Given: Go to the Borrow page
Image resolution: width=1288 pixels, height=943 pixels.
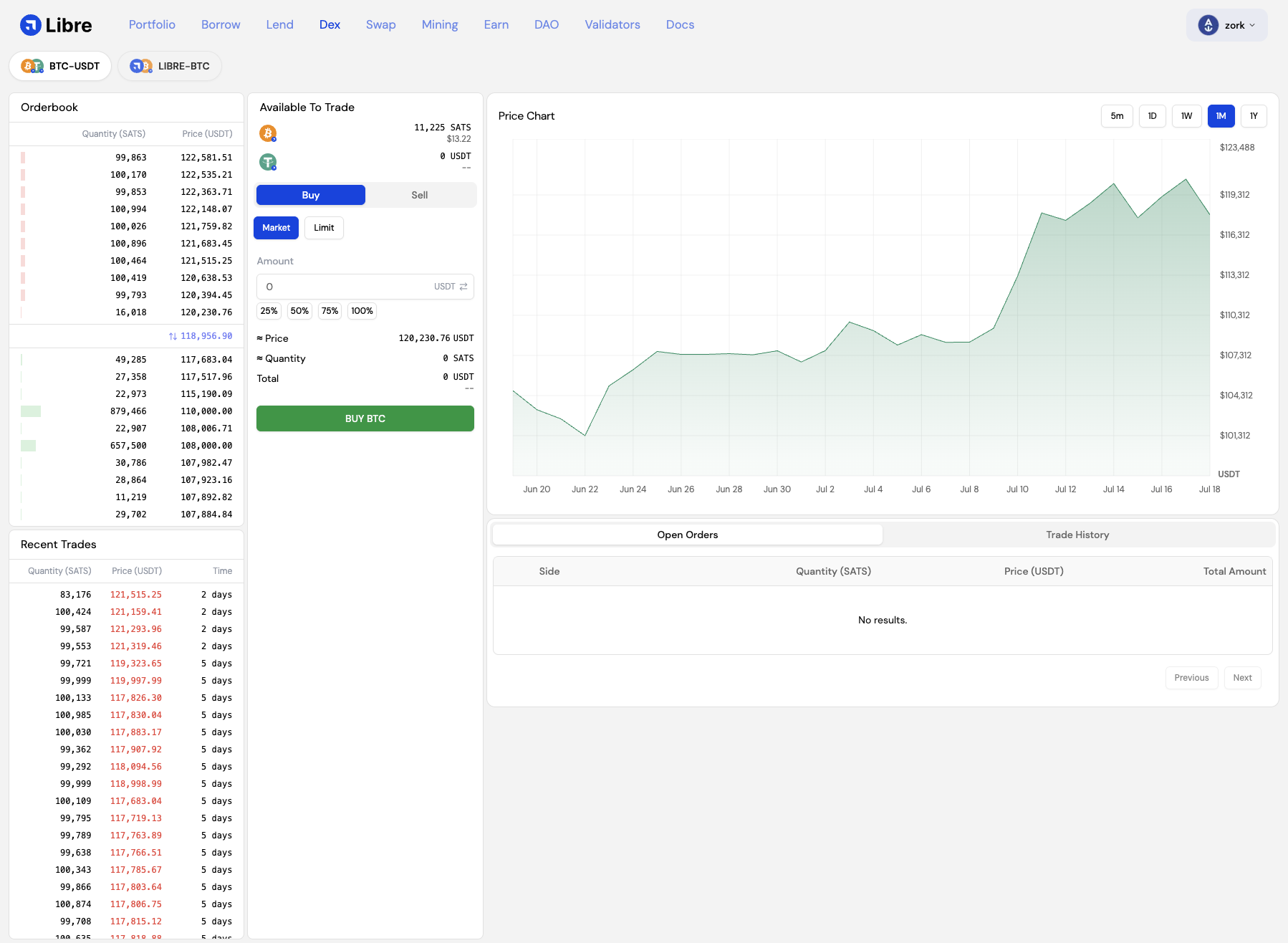Looking at the screenshot, I should point(221,24).
